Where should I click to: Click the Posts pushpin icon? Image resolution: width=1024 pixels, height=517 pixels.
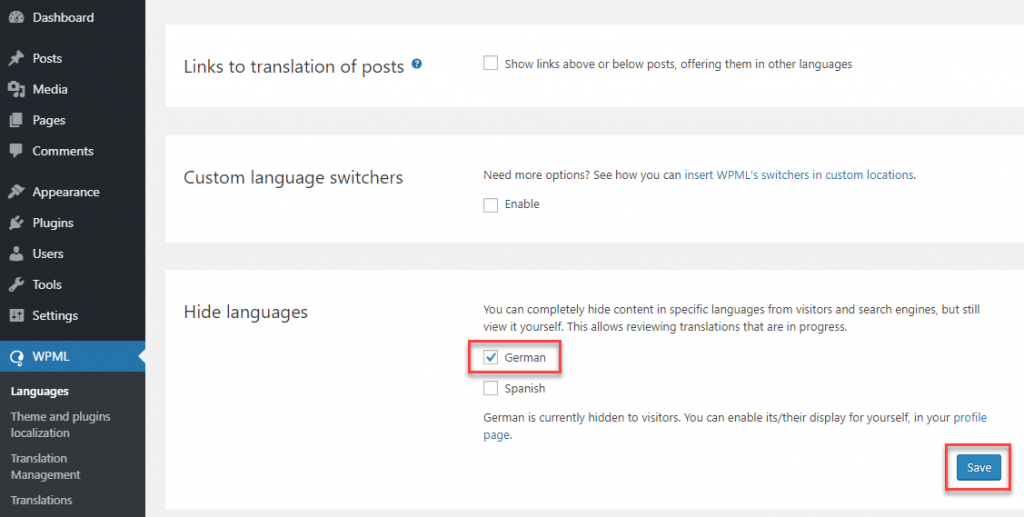[16, 59]
